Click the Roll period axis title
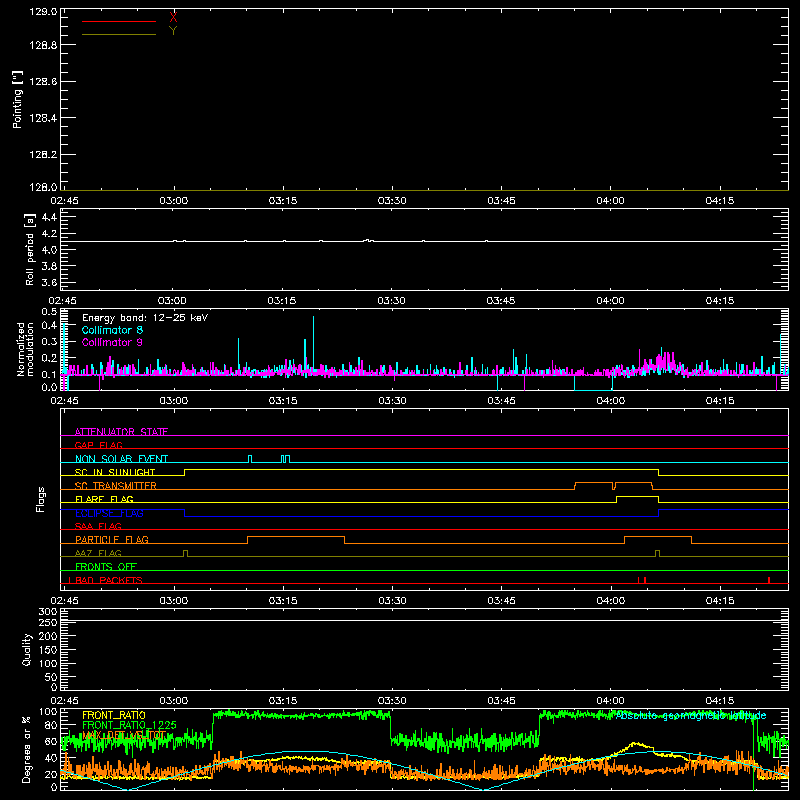This screenshot has height=800, width=800. tap(30, 249)
